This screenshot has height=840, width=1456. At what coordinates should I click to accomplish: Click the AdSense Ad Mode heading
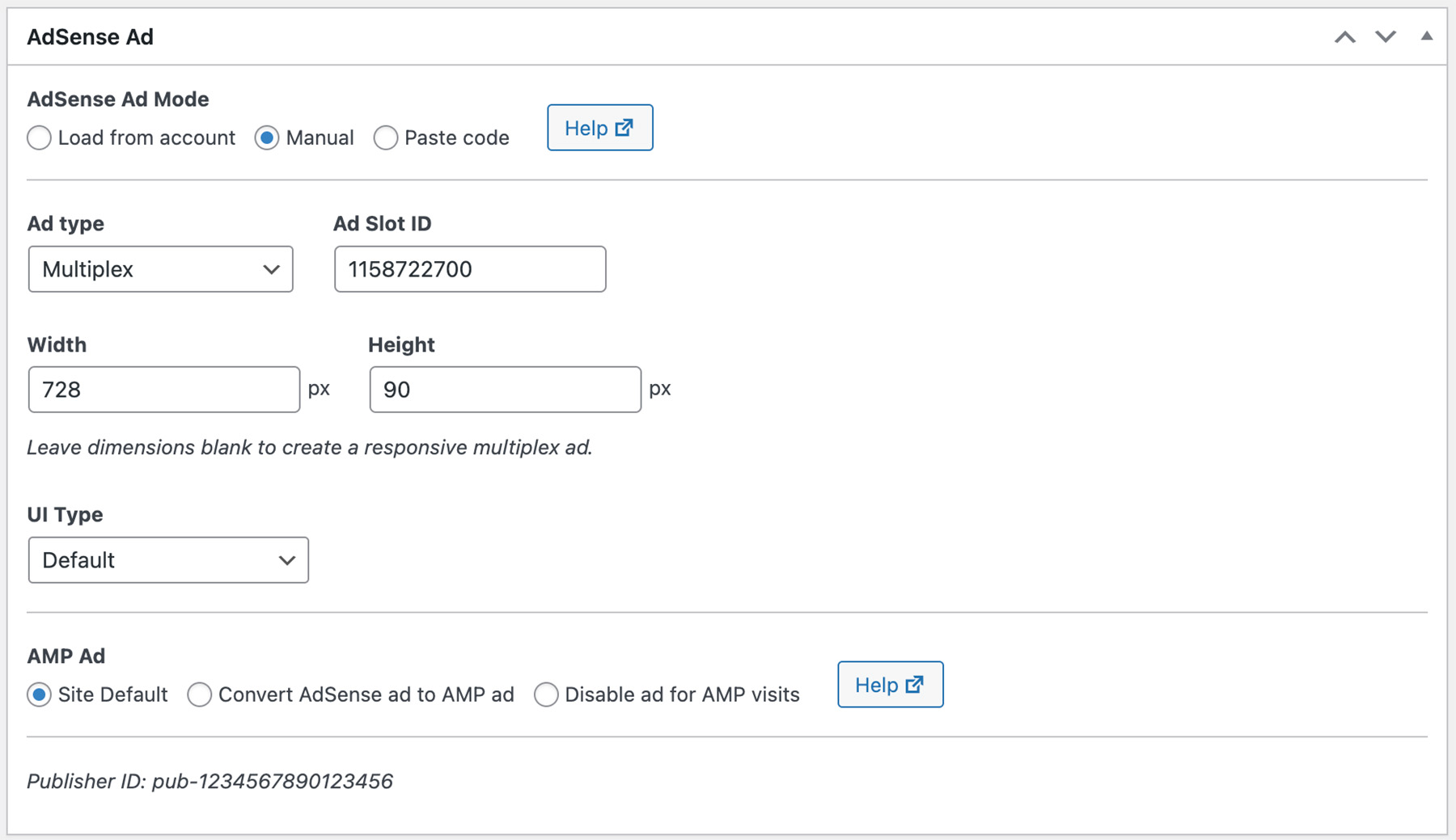point(118,99)
